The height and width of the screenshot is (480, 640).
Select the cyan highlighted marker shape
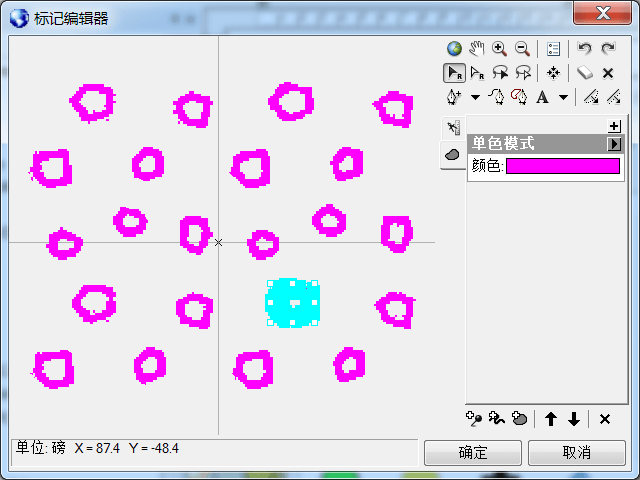point(292,303)
